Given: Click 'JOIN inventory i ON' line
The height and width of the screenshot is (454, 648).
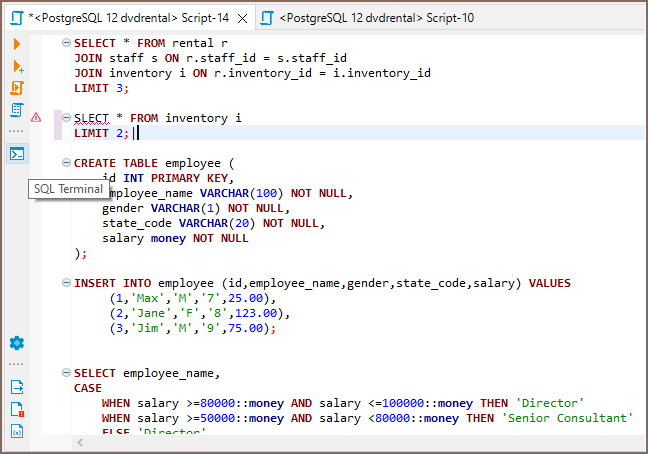Looking at the screenshot, I should click(x=252, y=73).
